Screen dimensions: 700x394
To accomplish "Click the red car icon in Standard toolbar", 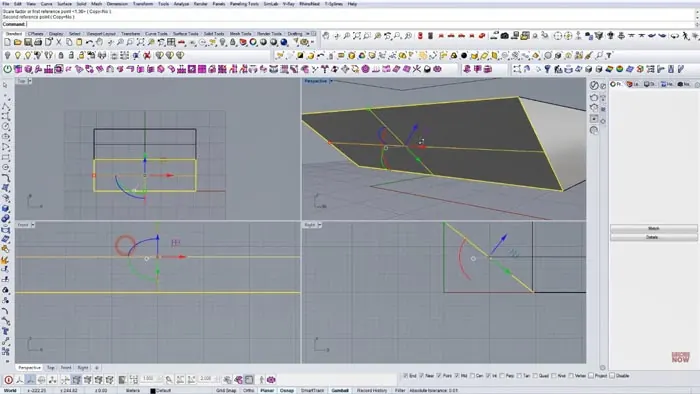I will [x=181, y=42].
